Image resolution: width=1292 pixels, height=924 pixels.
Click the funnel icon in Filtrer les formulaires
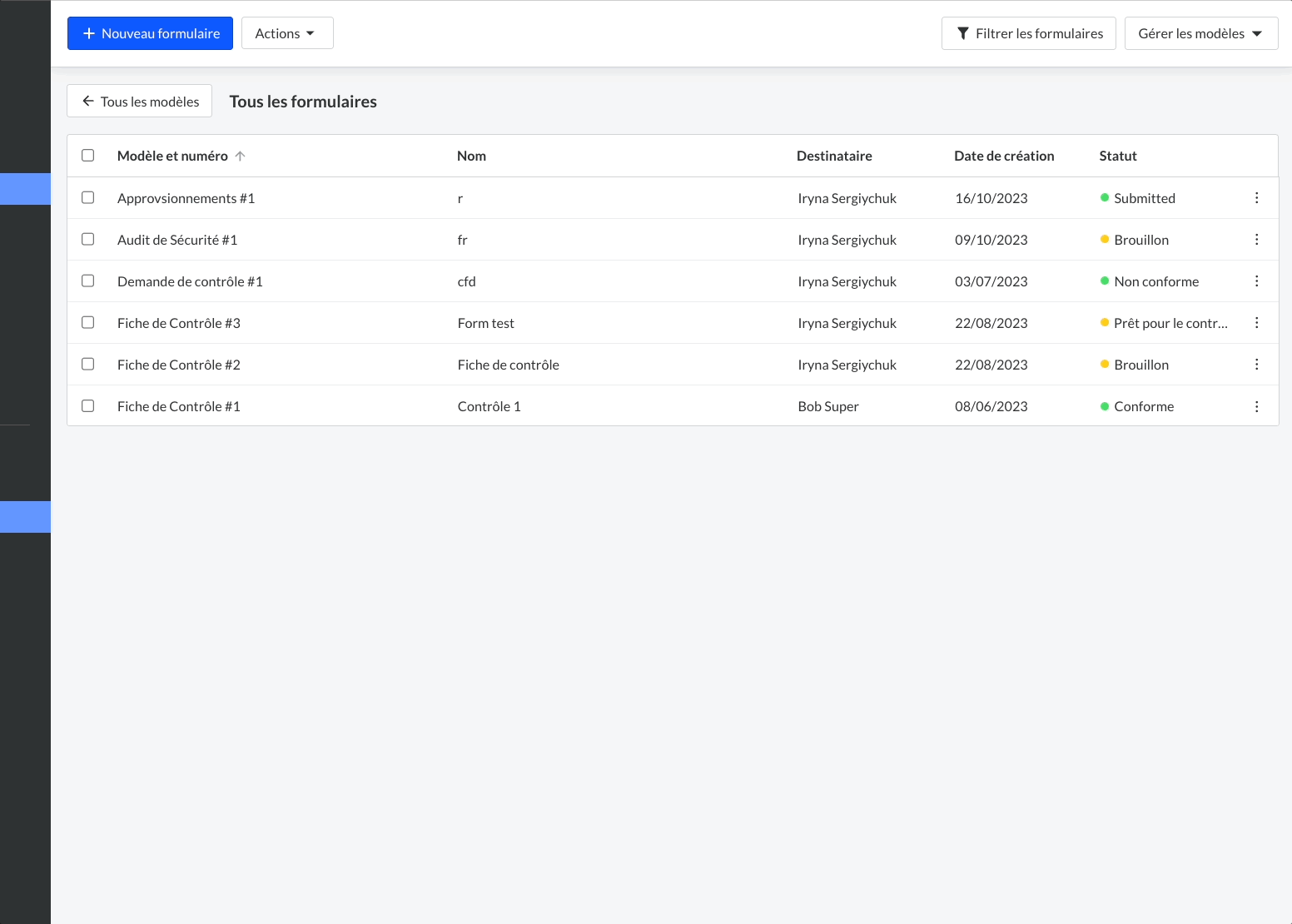click(x=963, y=33)
